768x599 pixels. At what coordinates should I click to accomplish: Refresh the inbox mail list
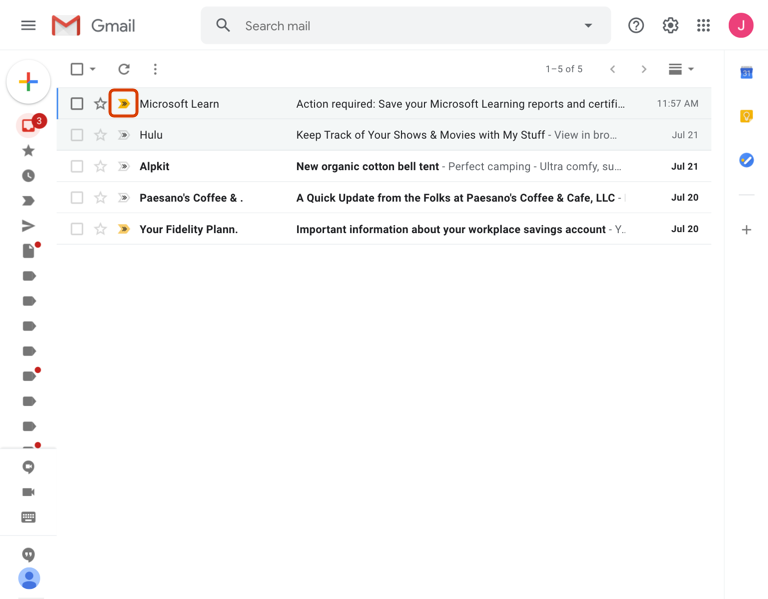tap(124, 69)
